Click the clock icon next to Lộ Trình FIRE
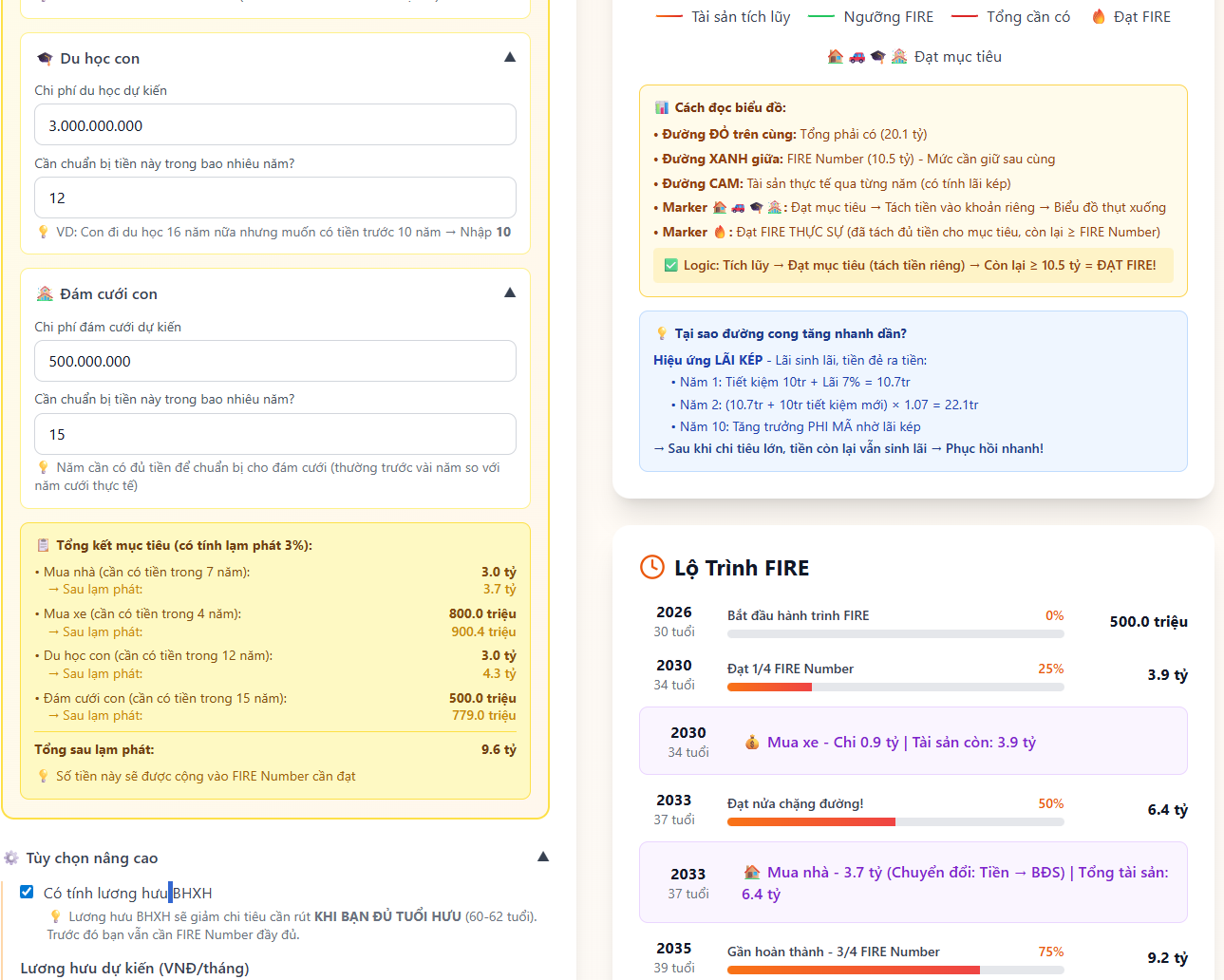This screenshot has height=980, width=1224. 650,567
